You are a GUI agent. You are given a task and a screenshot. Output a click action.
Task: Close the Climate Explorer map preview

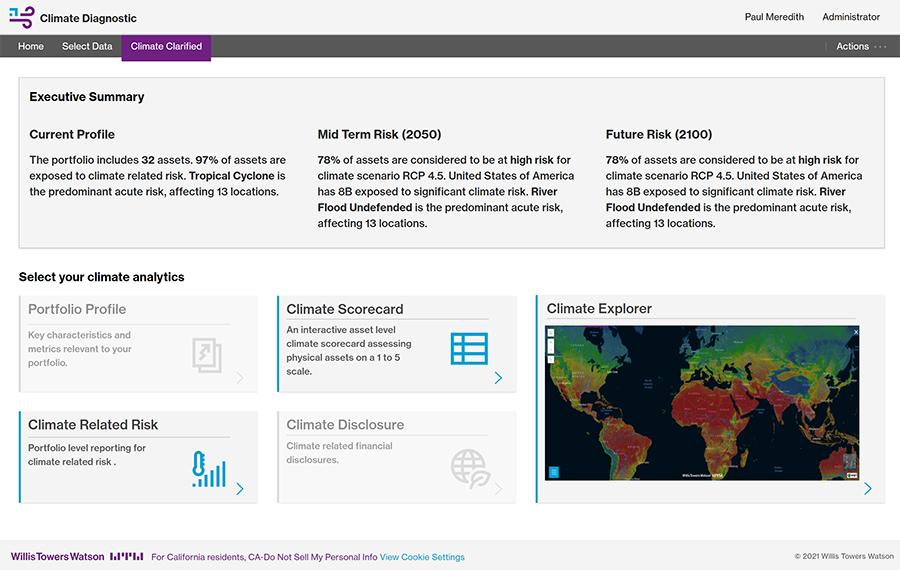pos(855,331)
